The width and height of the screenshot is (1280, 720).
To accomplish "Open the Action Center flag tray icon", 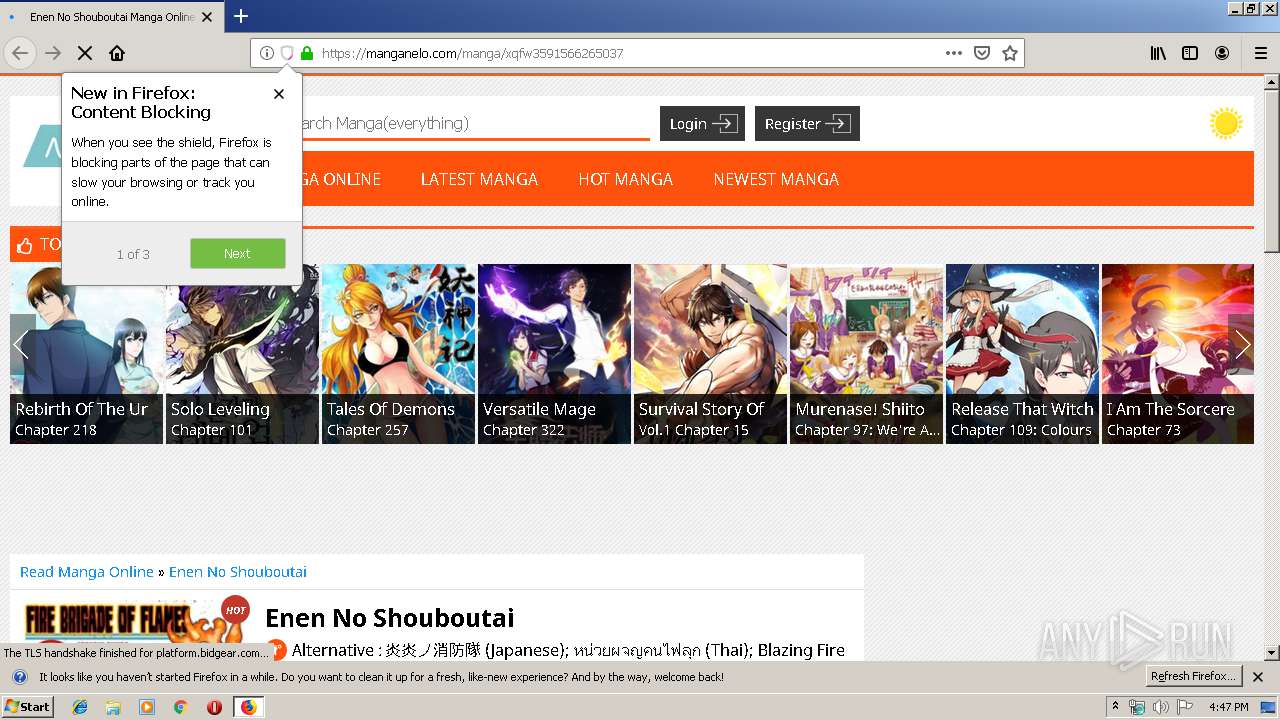I will (1184, 707).
